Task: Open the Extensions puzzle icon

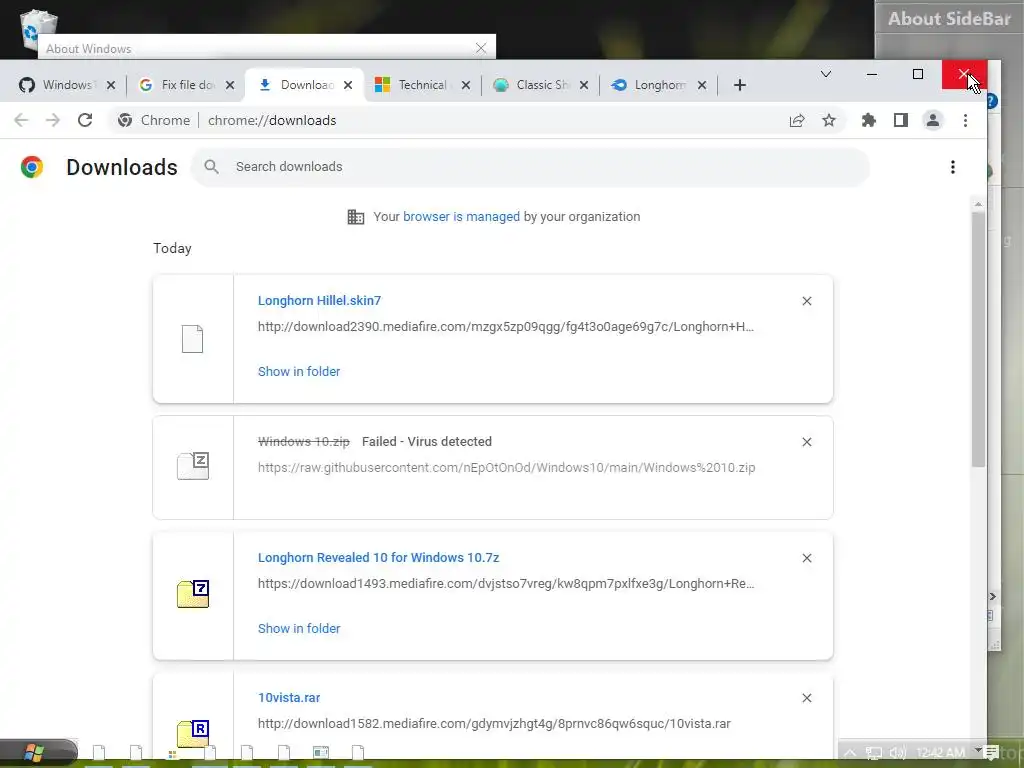Action: coord(869,120)
